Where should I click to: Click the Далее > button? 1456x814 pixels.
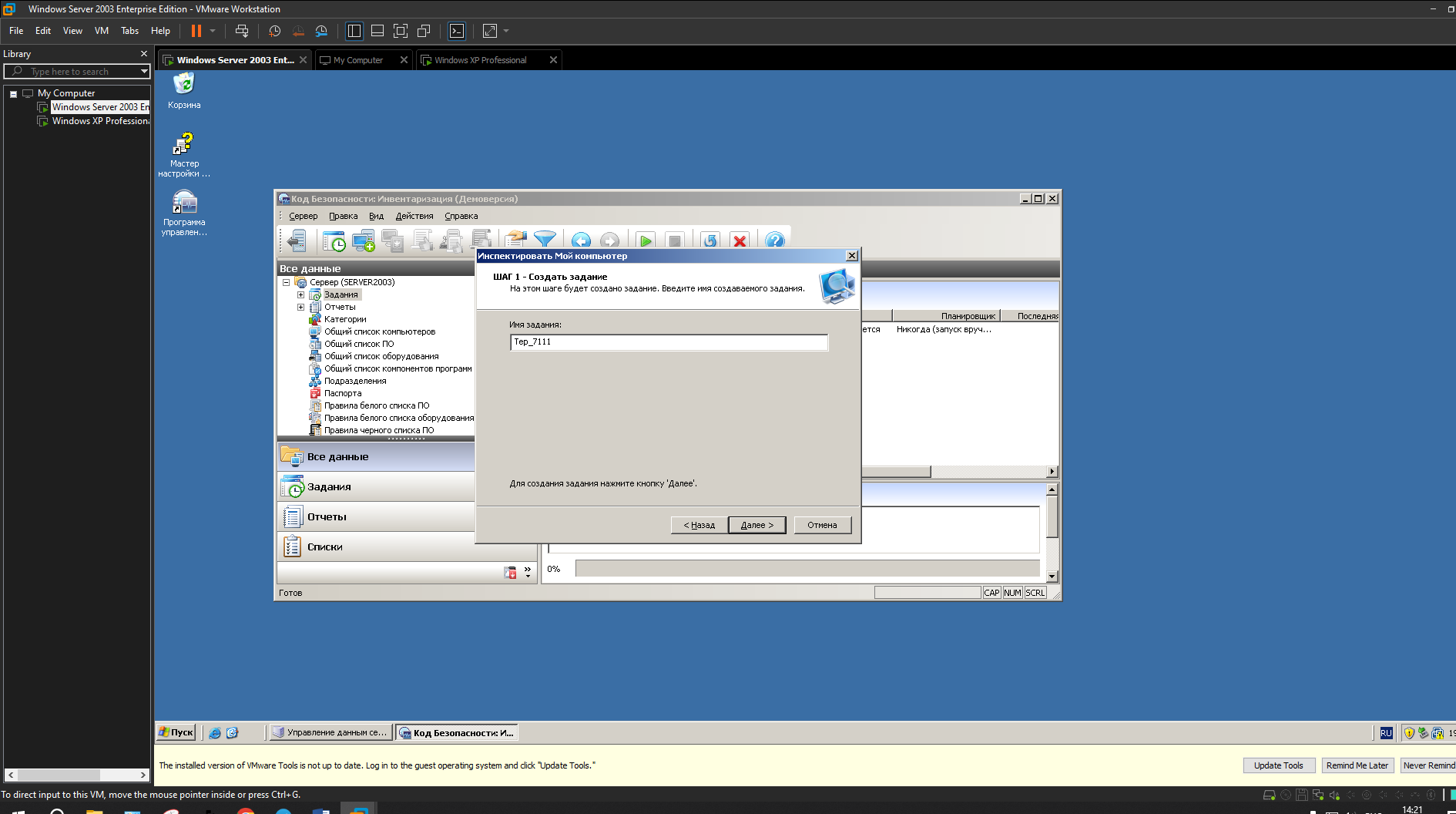757,525
